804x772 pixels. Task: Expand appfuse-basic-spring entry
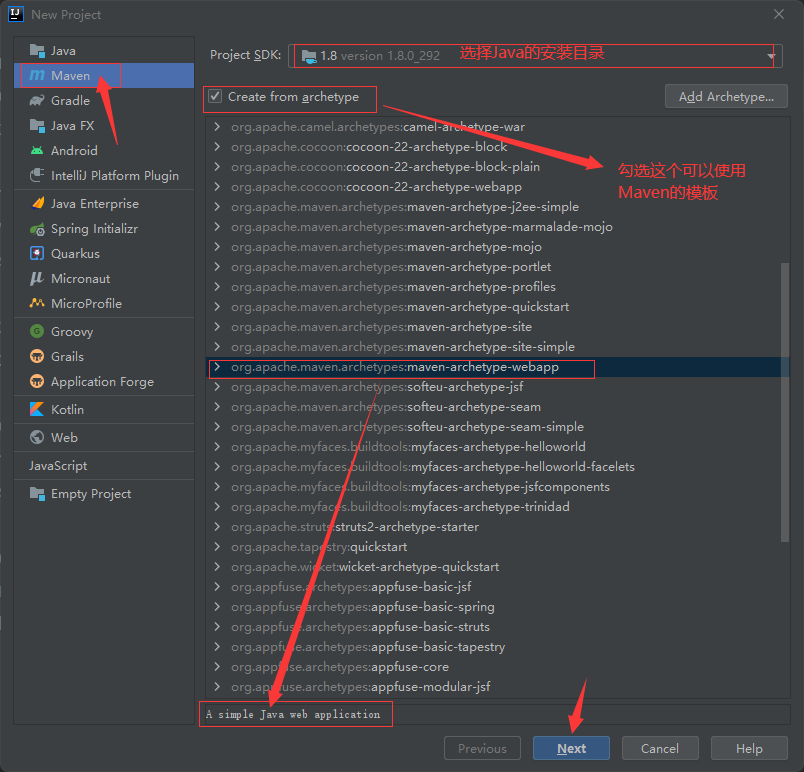click(217, 606)
